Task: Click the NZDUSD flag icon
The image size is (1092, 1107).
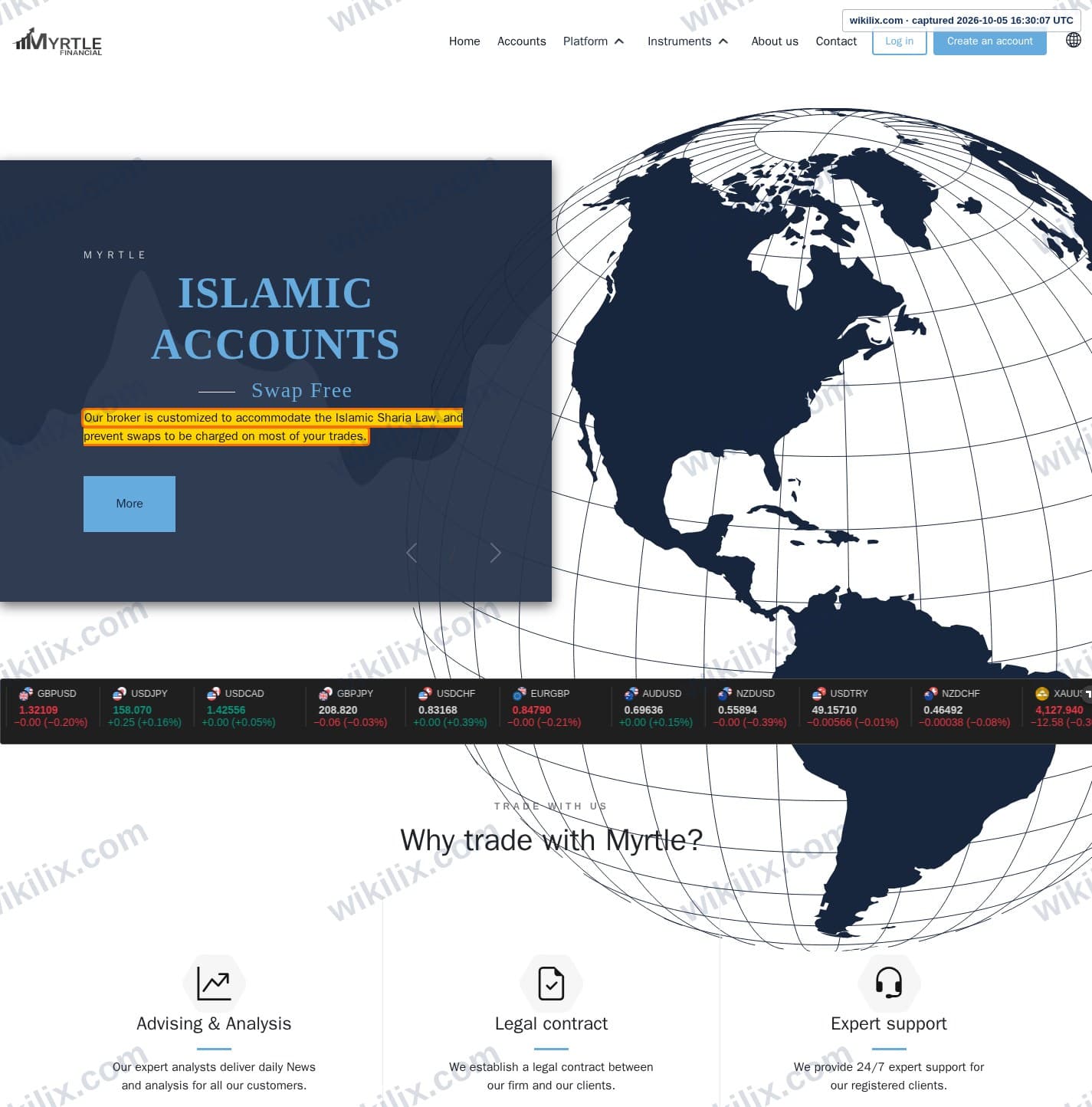Action: (x=724, y=694)
